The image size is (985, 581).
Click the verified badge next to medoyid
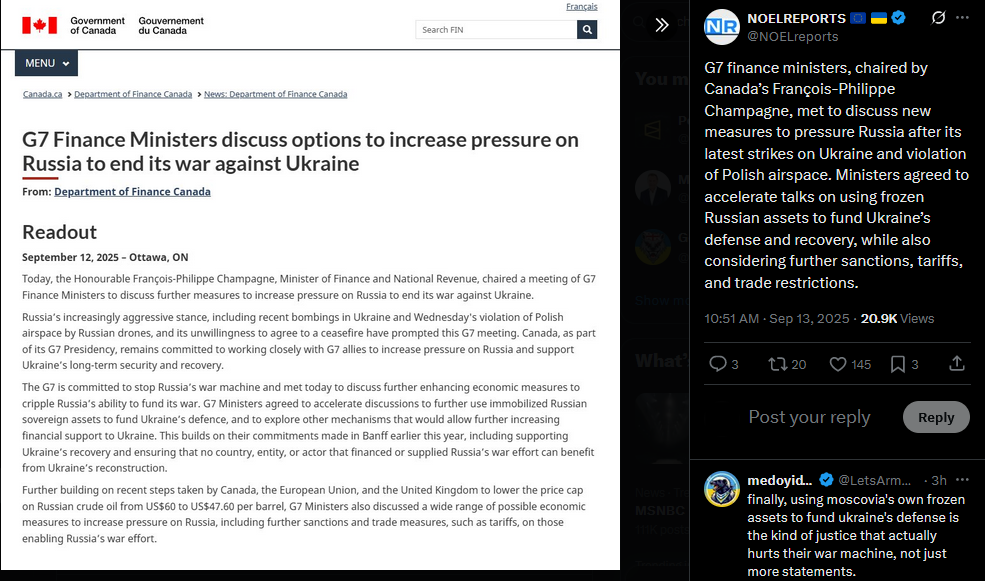point(826,480)
